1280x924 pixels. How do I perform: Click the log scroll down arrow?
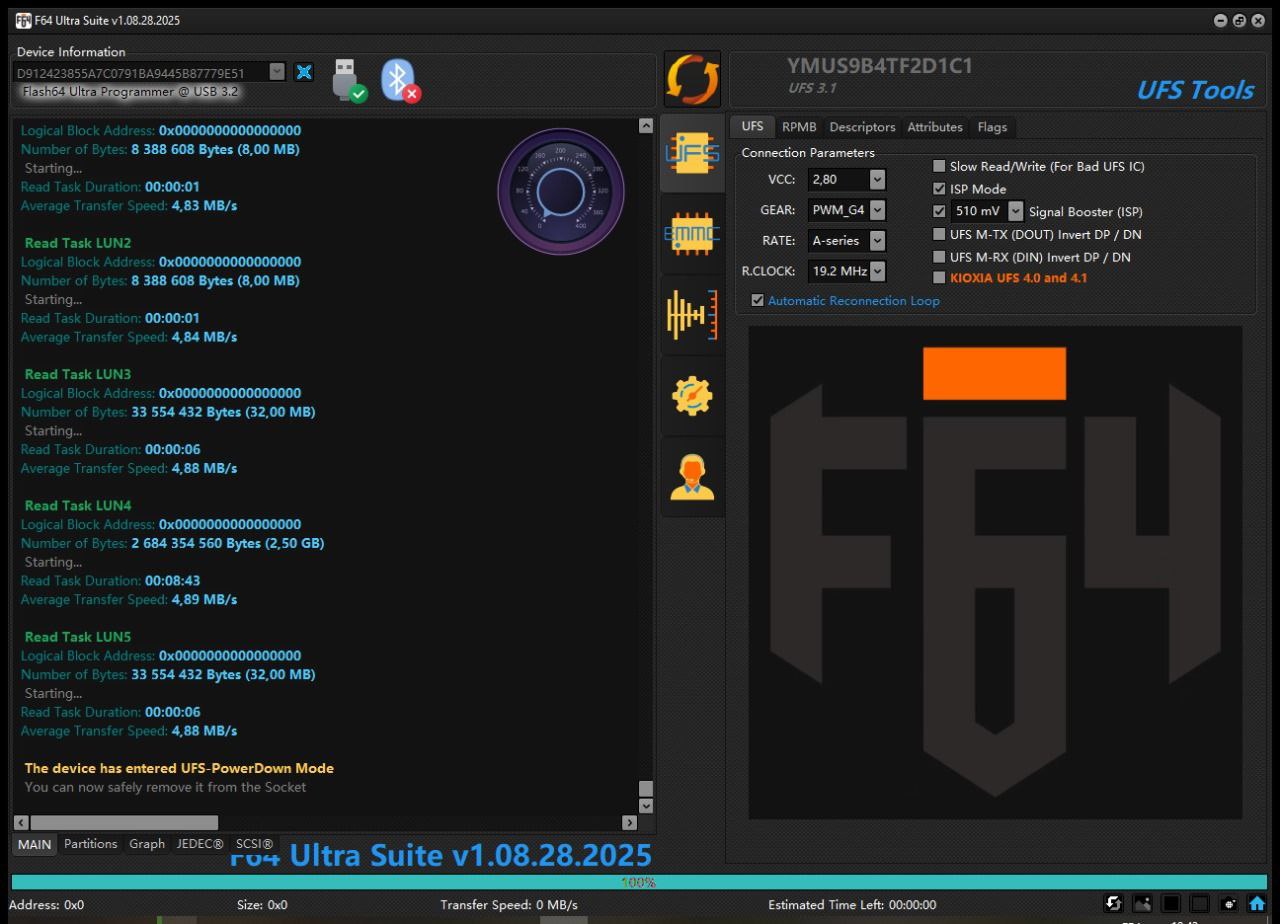click(645, 805)
